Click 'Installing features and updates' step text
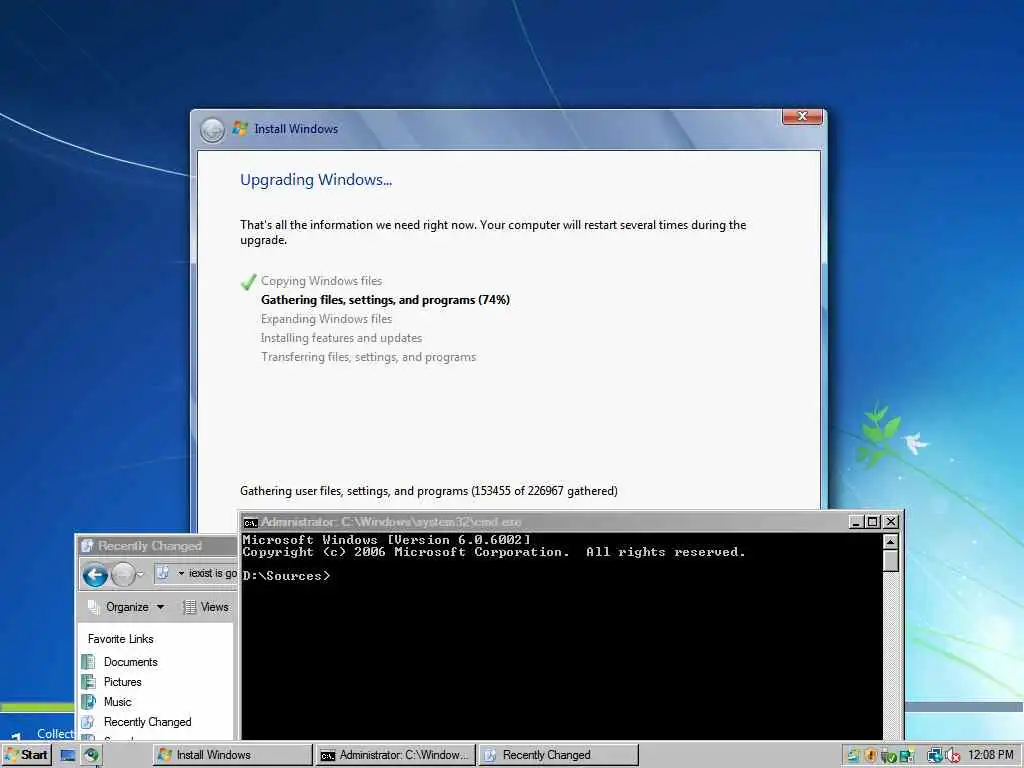This screenshot has height=768, width=1024. (x=341, y=338)
